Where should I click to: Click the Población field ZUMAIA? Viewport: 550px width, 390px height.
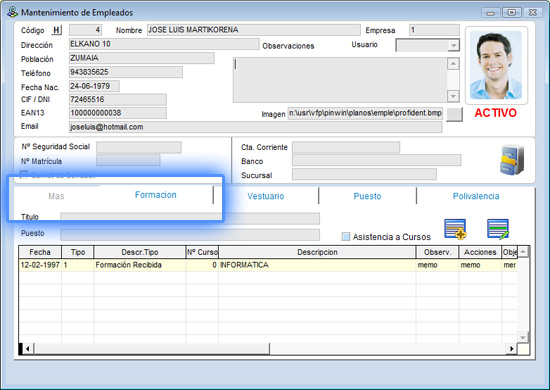click(x=141, y=58)
